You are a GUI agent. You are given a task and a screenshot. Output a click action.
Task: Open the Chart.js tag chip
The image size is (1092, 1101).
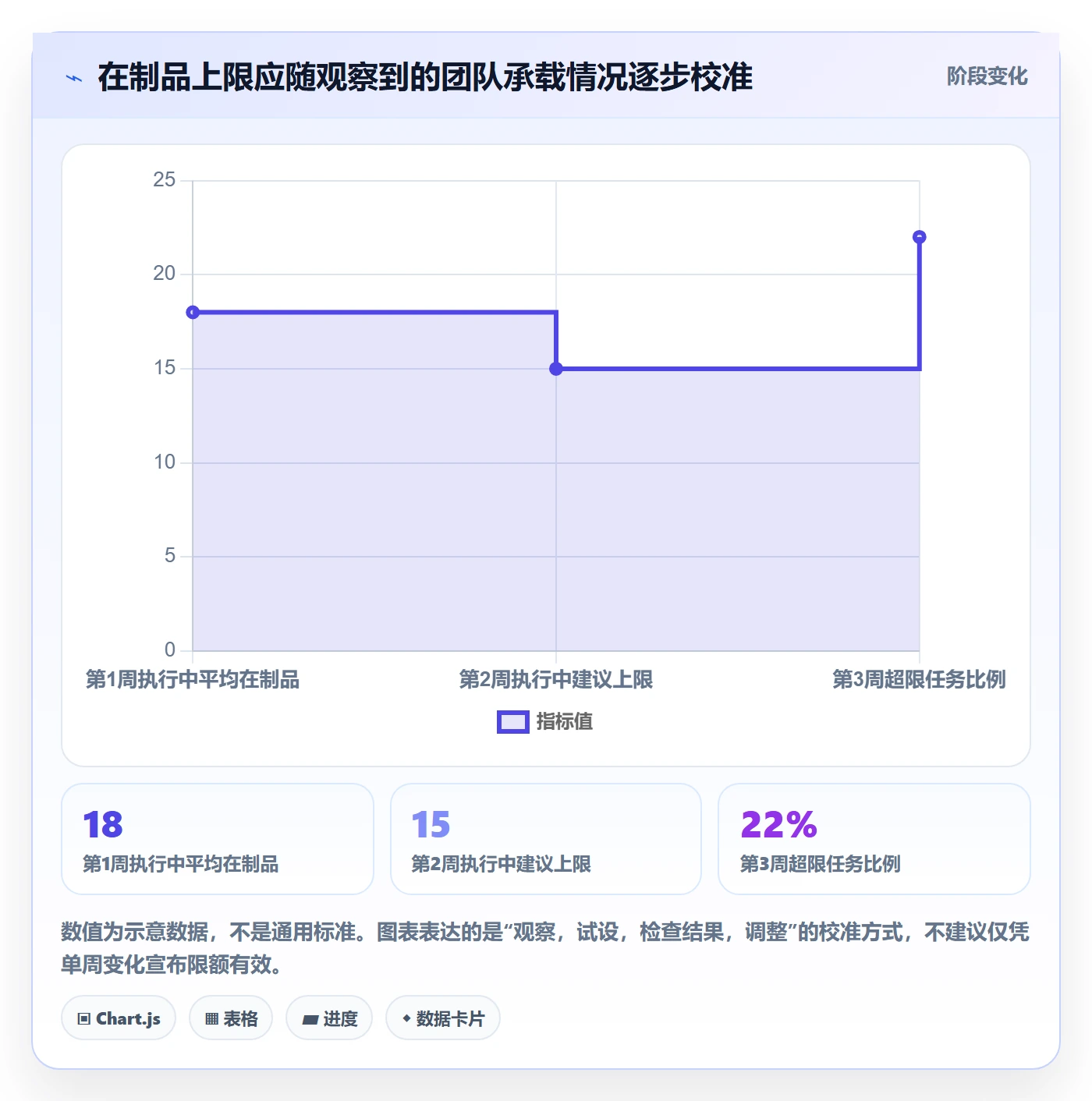point(119,1018)
